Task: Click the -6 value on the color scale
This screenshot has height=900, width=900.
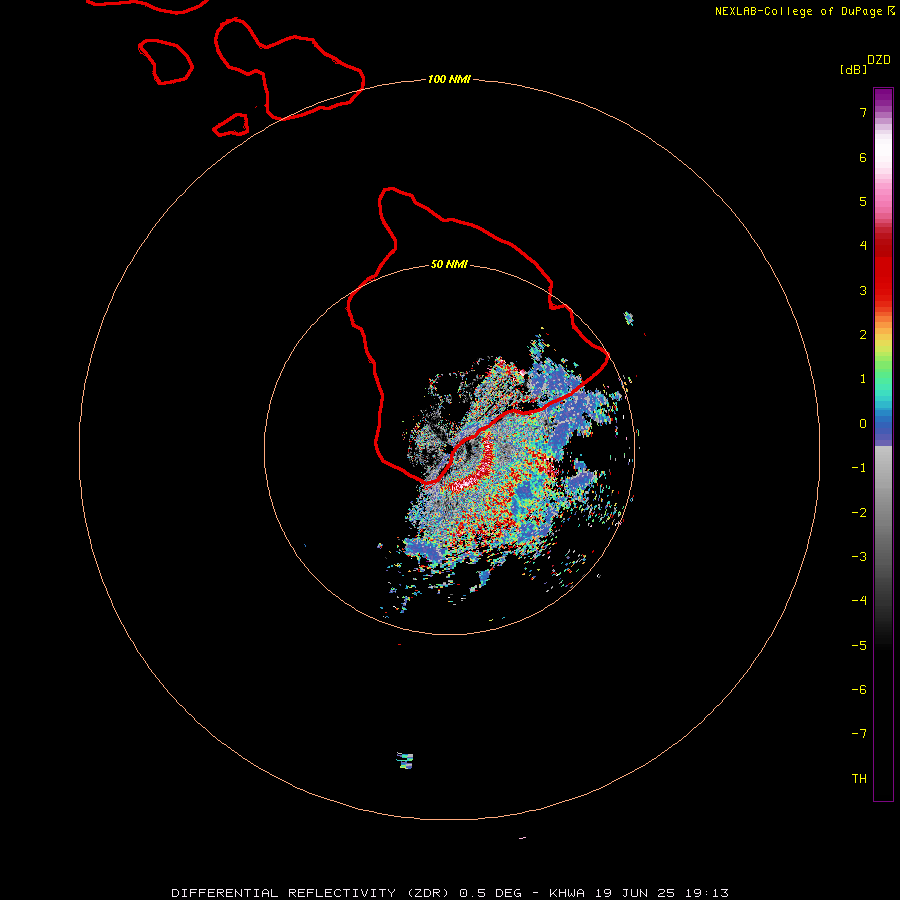Action: pyautogui.click(x=859, y=690)
